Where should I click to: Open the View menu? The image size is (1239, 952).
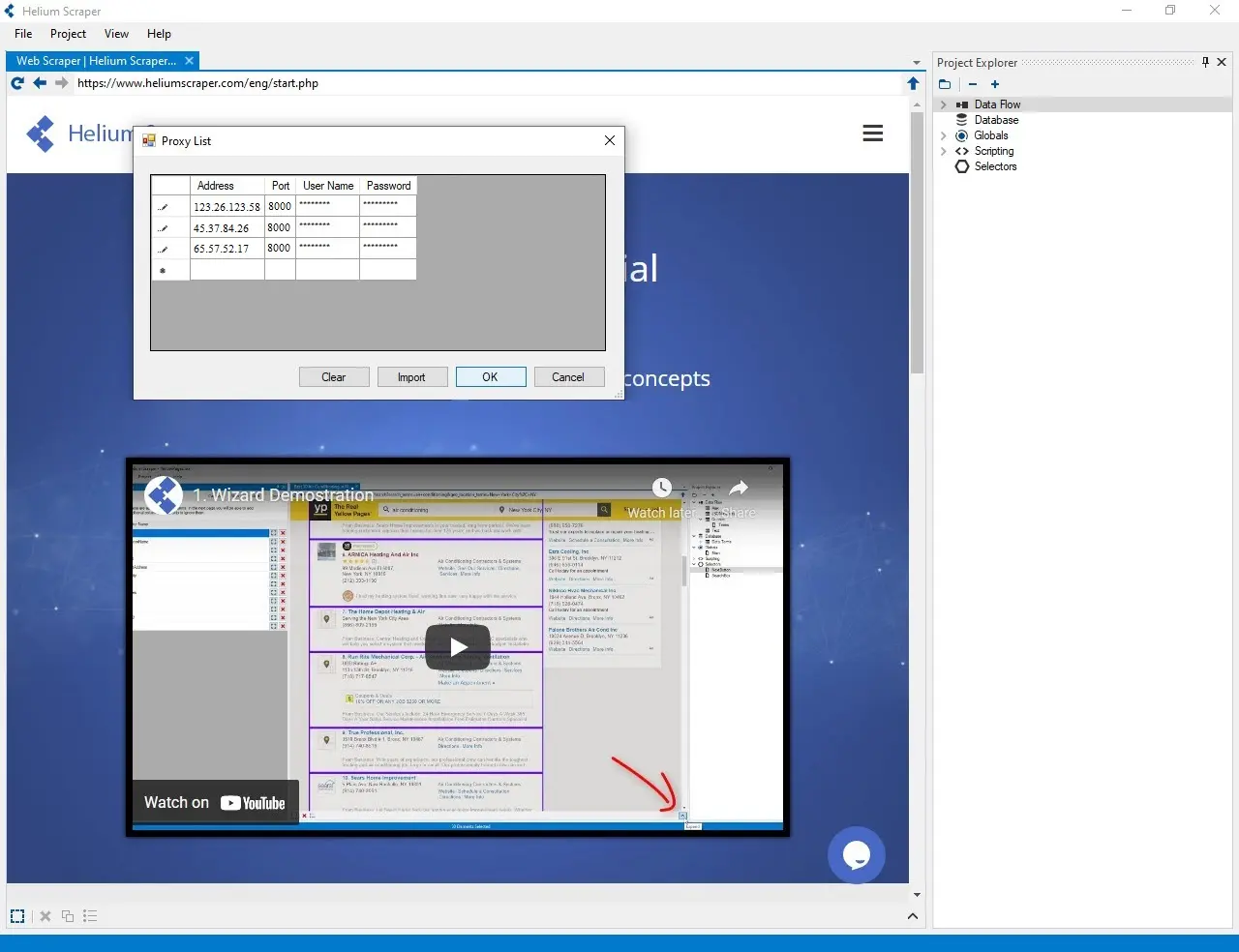pyautogui.click(x=116, y=34)
